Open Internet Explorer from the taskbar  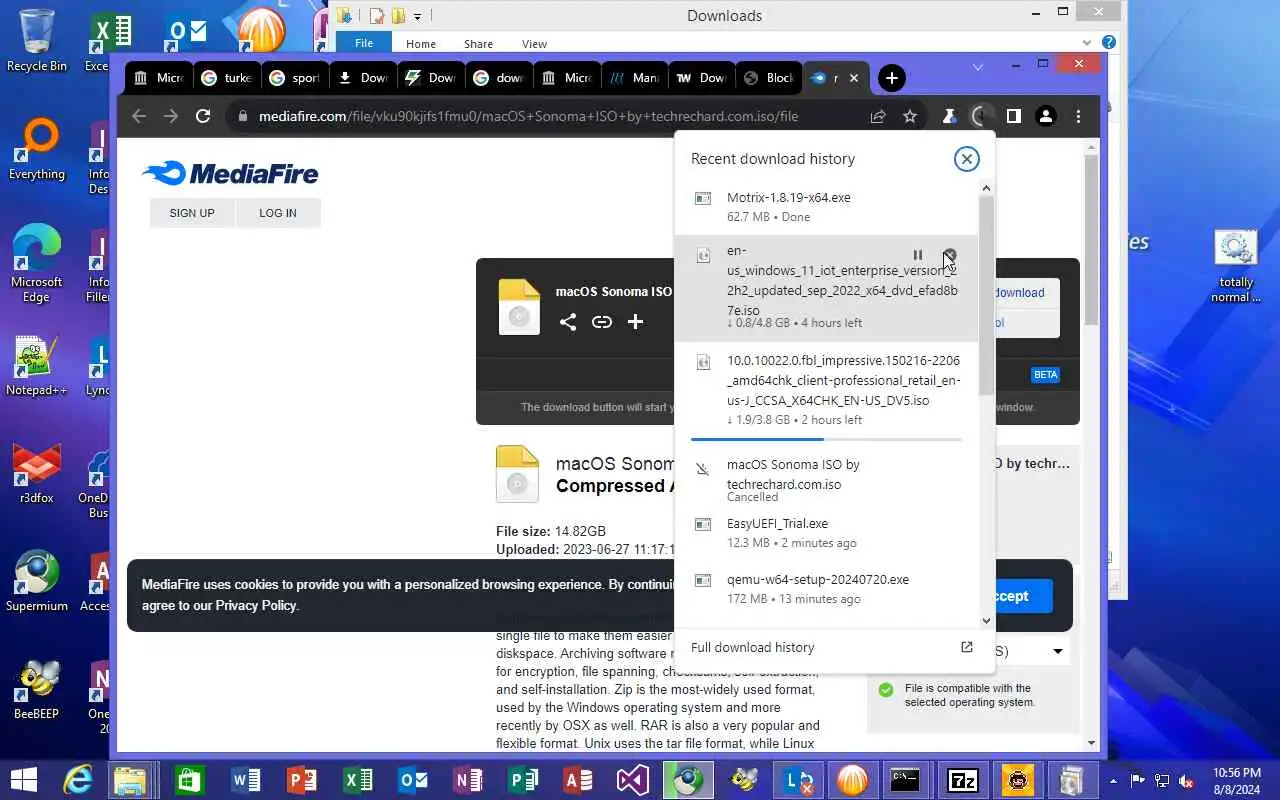(77, 779)
